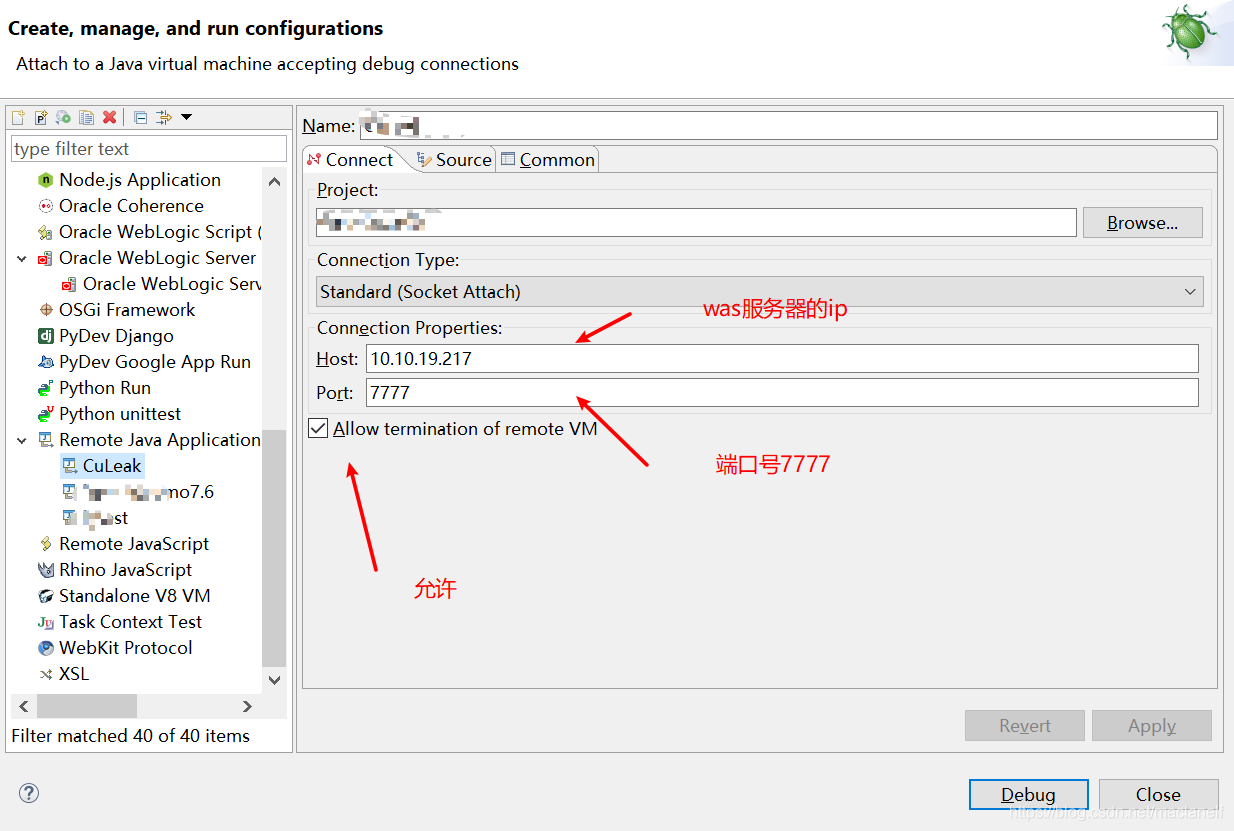Click the New launch configuration icon
1234x831 pixels.
pos(18,118)
